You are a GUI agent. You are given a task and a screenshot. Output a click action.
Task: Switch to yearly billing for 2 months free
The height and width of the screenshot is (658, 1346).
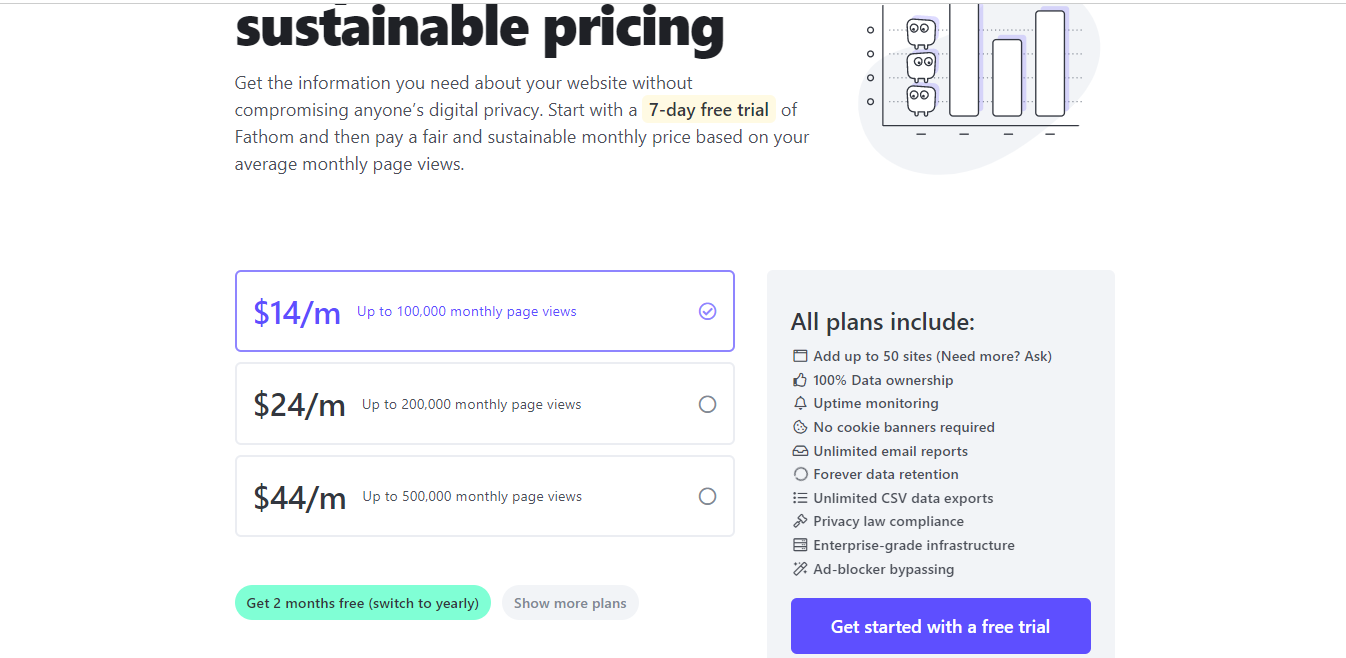click(x=363, y=603)
